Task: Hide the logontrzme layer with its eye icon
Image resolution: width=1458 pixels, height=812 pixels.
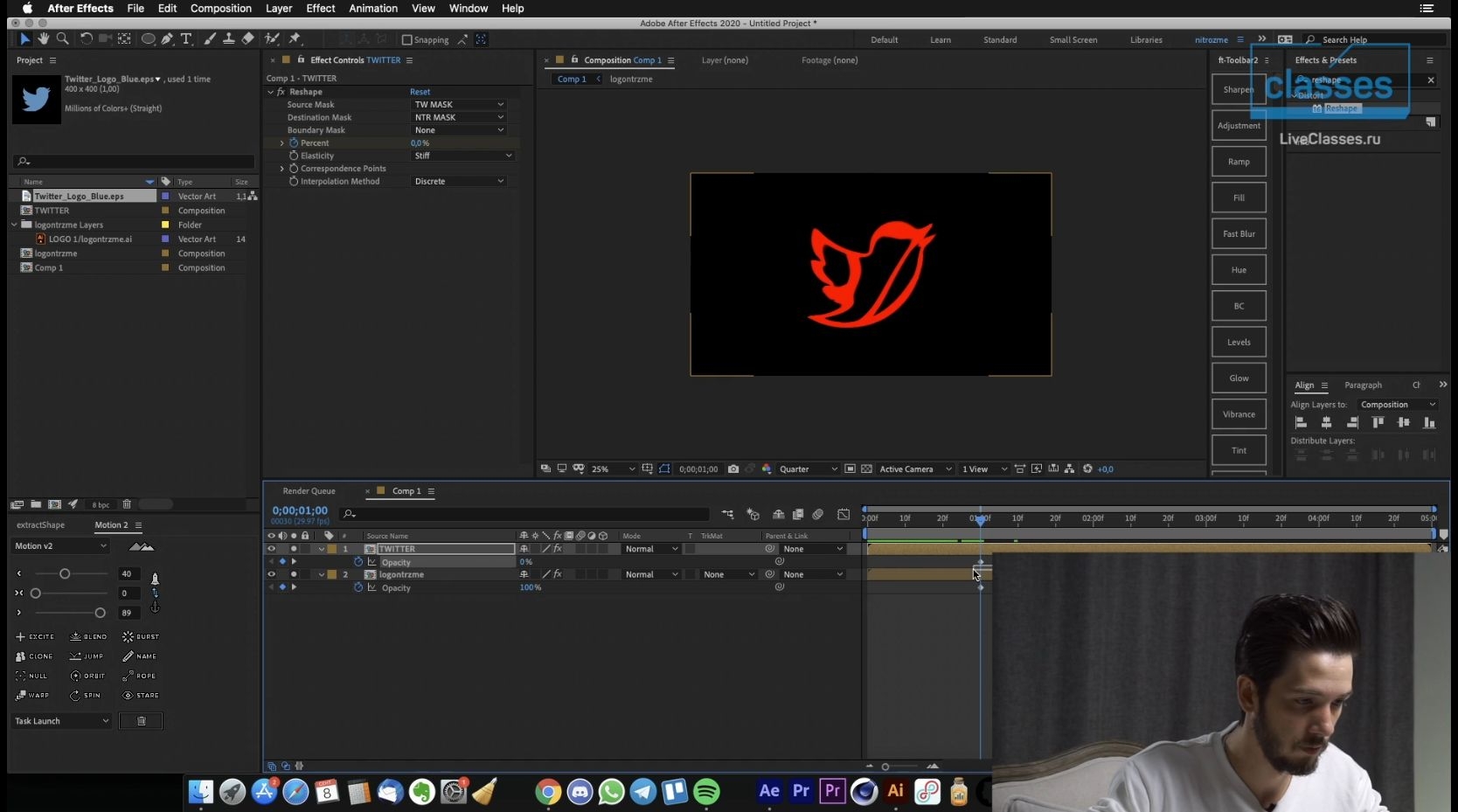Action: pos(271,574)
